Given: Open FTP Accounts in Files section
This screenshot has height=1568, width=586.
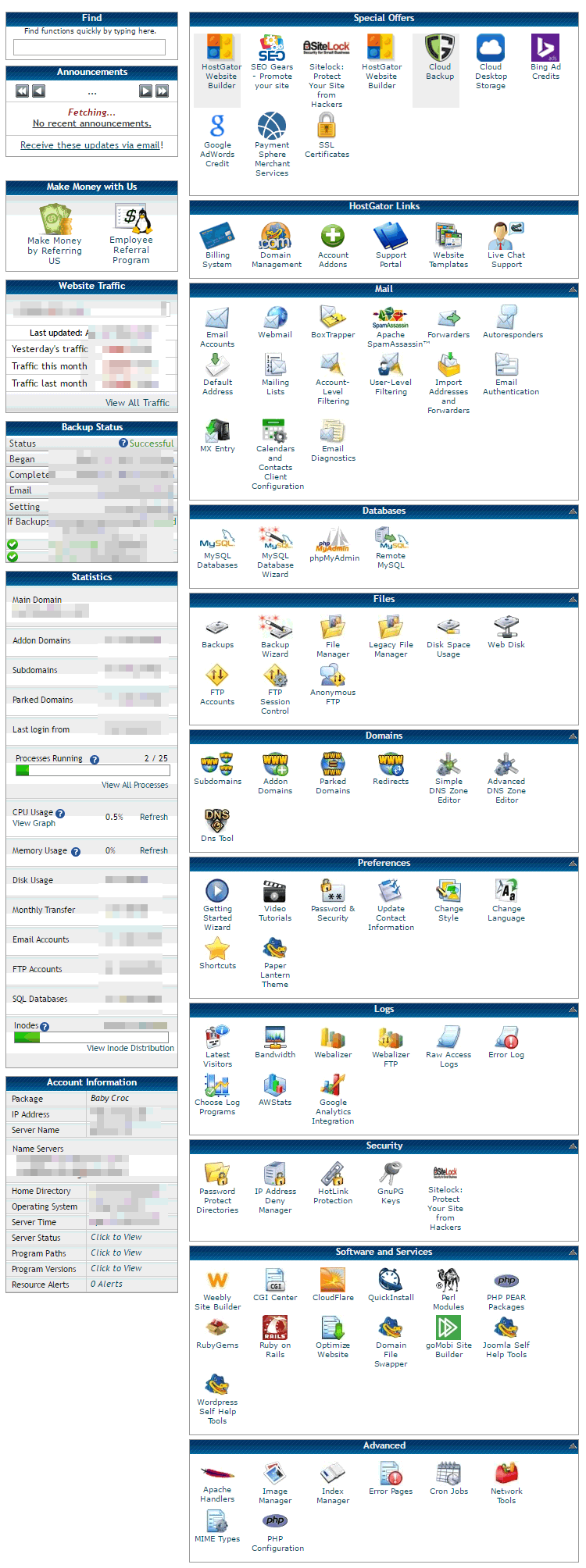Looking at the screenshot, I should click(x=217, y=685).
